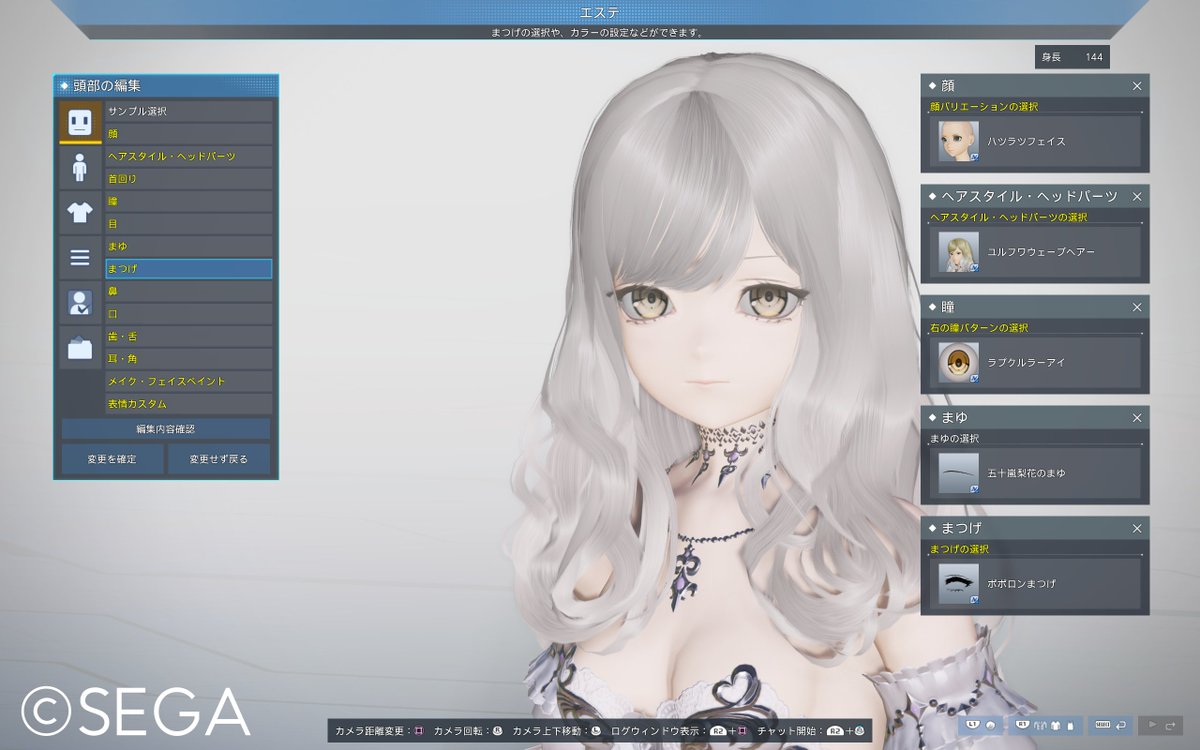This screenshot has width=1200, height=750.
Task: Open the three-line list menu icon
Action: pos(80,258)
